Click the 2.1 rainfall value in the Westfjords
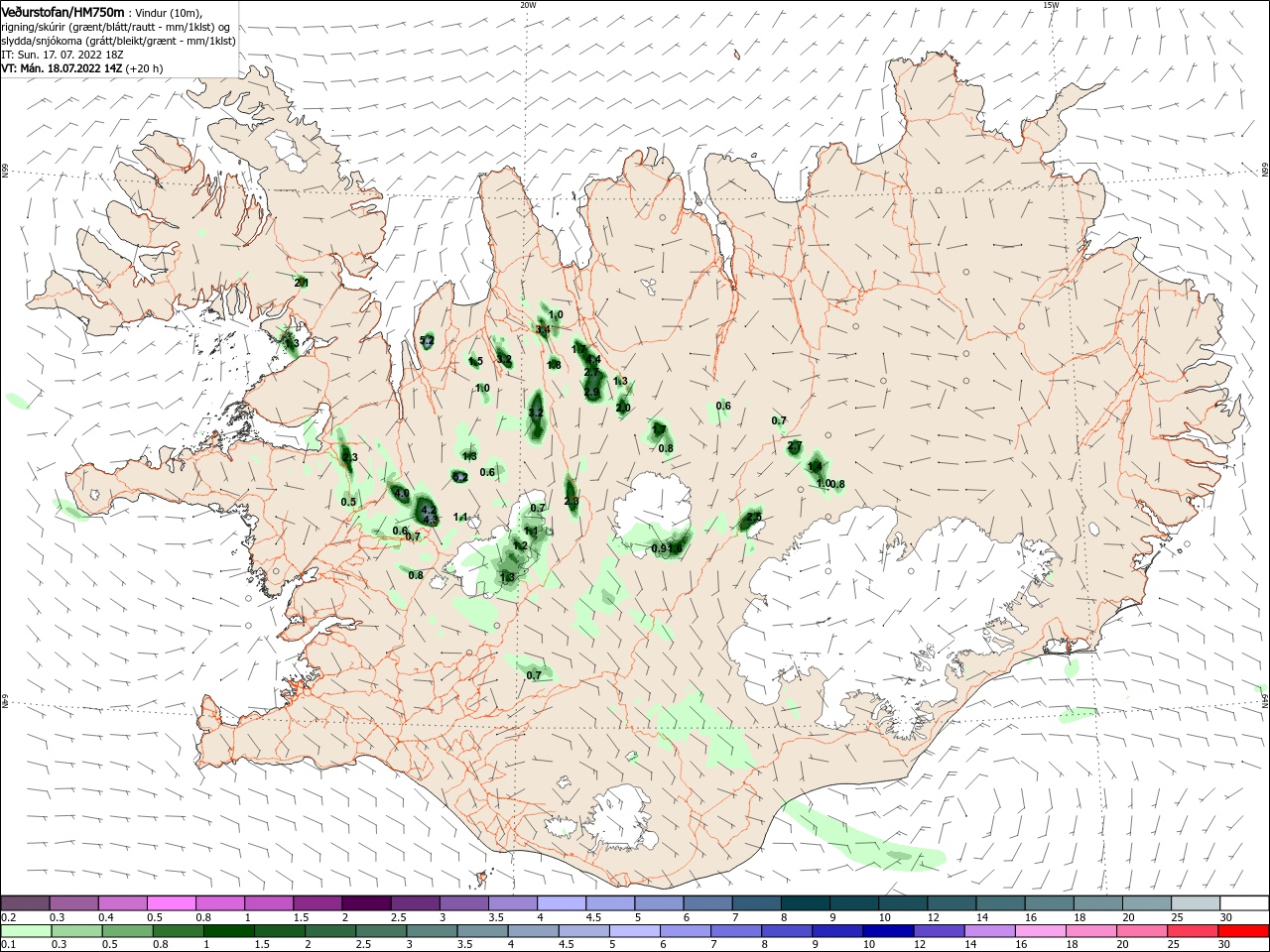The height and width of the screenshot is (952, 1270). click(302, 283)
